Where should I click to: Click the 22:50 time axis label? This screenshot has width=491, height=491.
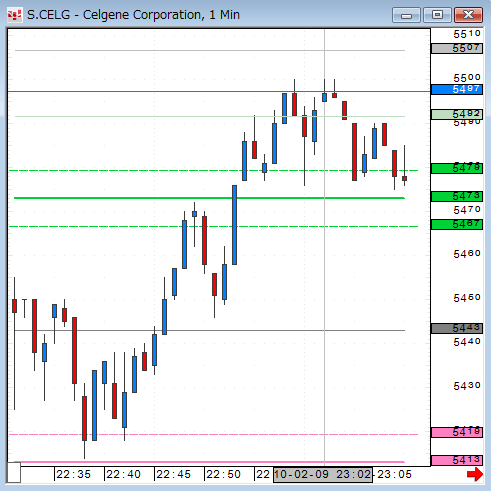pos(223,474)
